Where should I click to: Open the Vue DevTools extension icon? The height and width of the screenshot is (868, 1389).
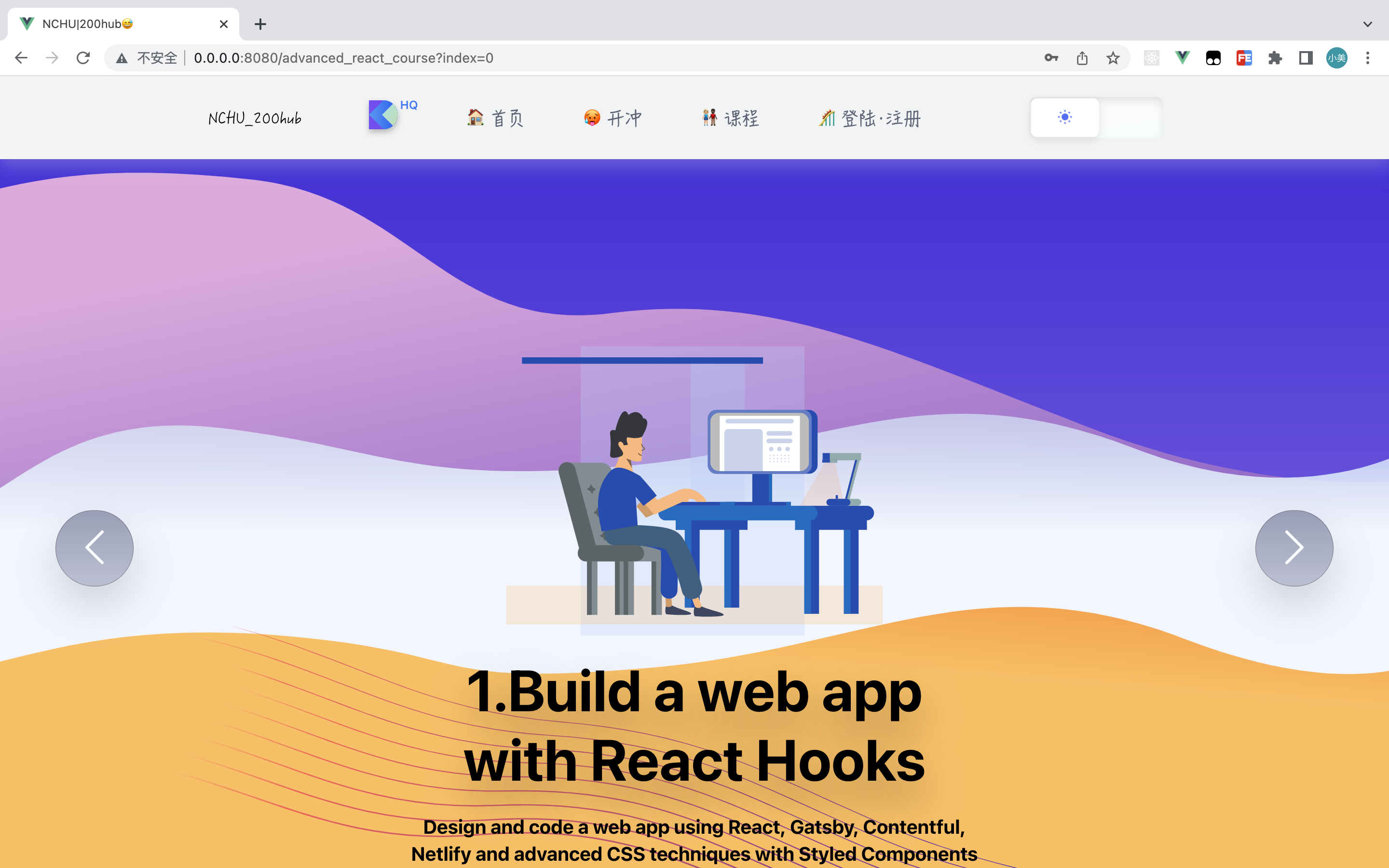[x=1183, y=58]
